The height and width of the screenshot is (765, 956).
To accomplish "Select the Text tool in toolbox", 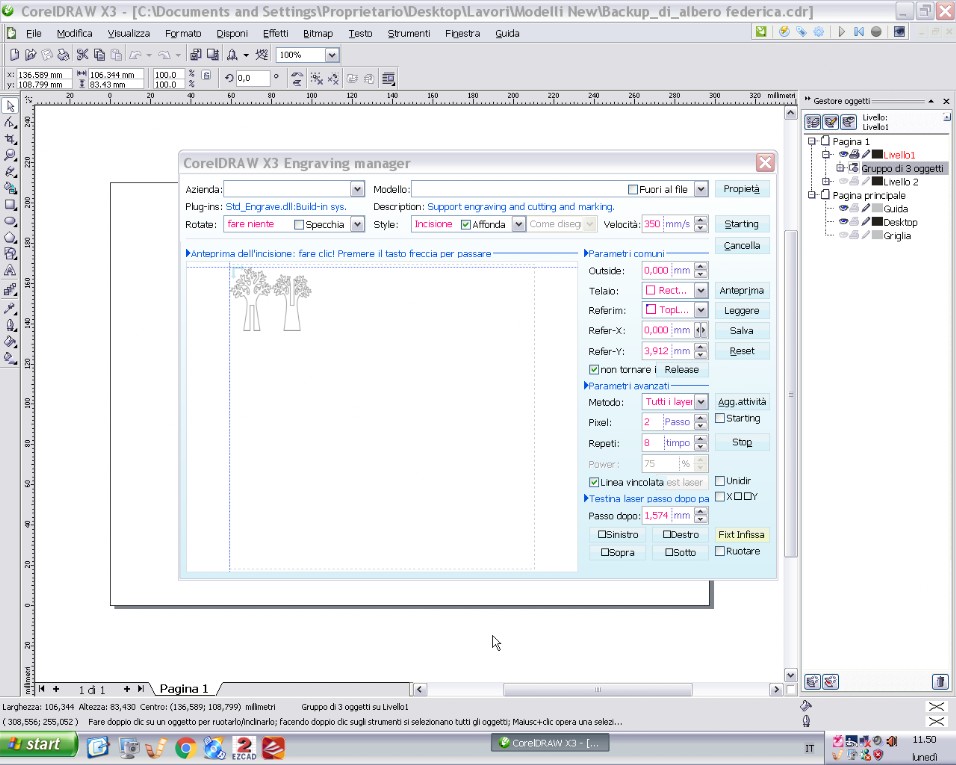I will pyautogui.click(x=10, y=271).
